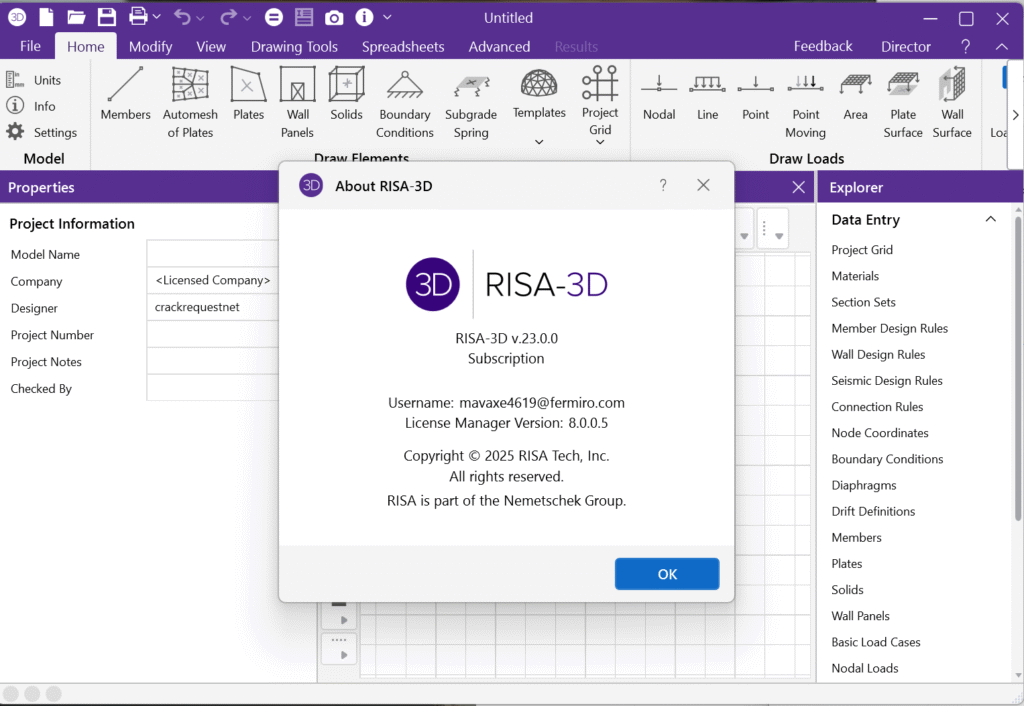The image size is (1024, 706).
Task: Open the Automesh of Plates tool
Action: click(x=190, y=103)
